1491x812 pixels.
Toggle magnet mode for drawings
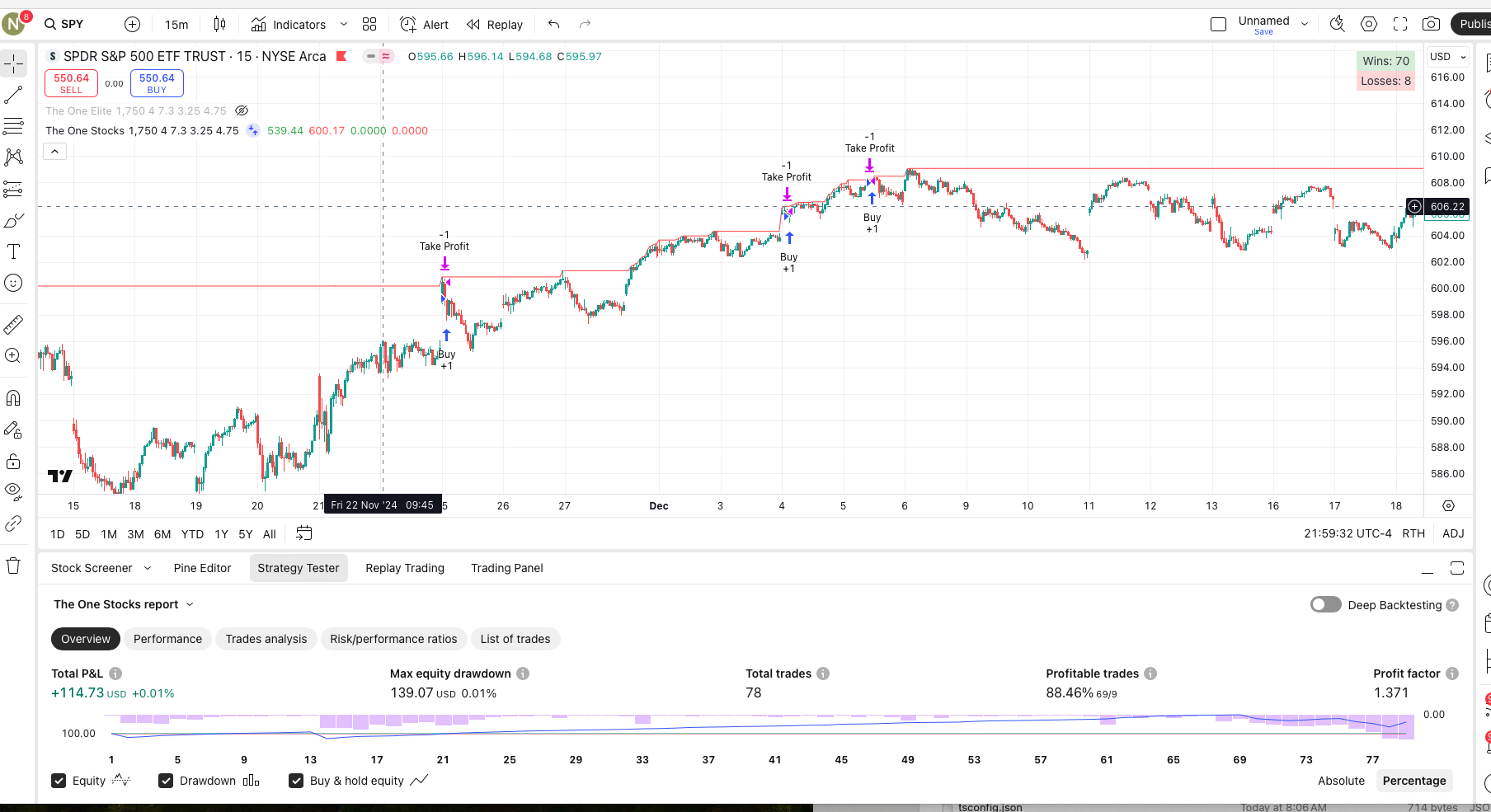pos(14,398)
